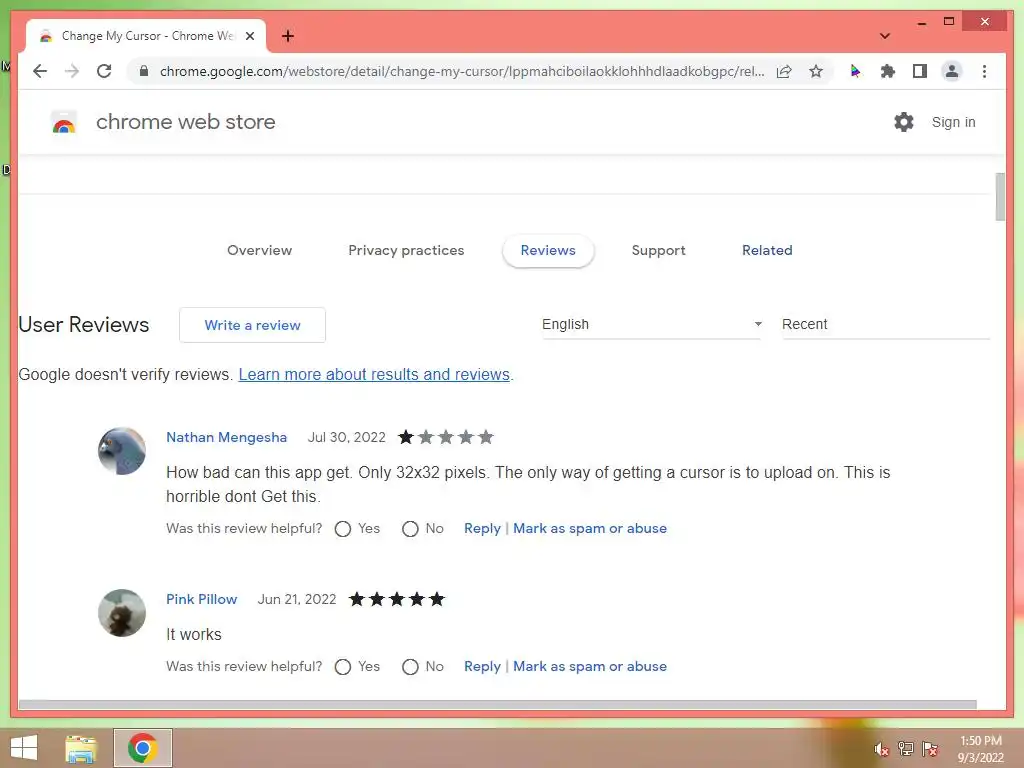Reload the current page
Screen dimensions: 1024x768
[104, 71]
